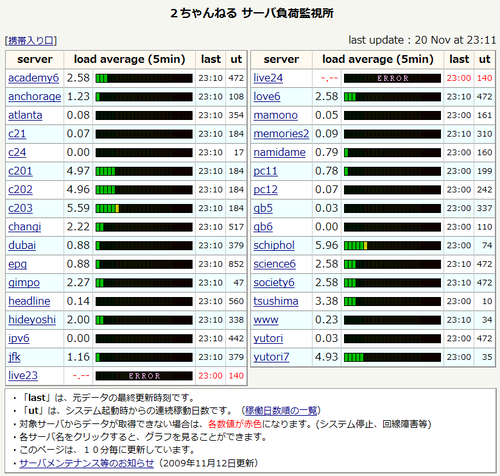500x476 pixels.
Task: Click the uptime value 560 for headline
Action: point(236,301)
